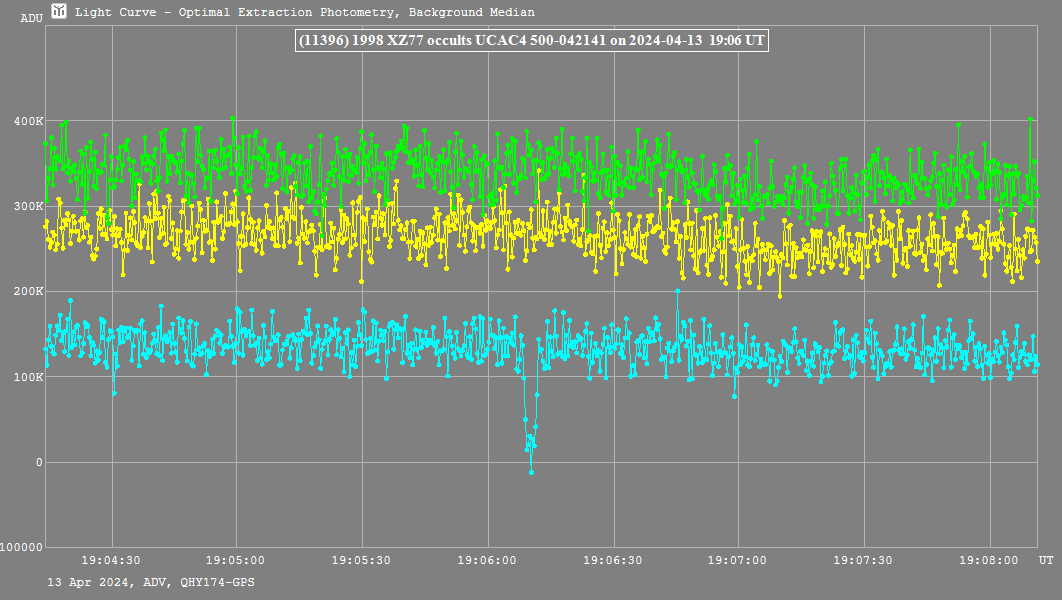Click the footer text 13 Apr 2024, ADV, QHY174-GPS
Image resolution: width=1062 pixels, height=600 pixels.
click(150, 581)
